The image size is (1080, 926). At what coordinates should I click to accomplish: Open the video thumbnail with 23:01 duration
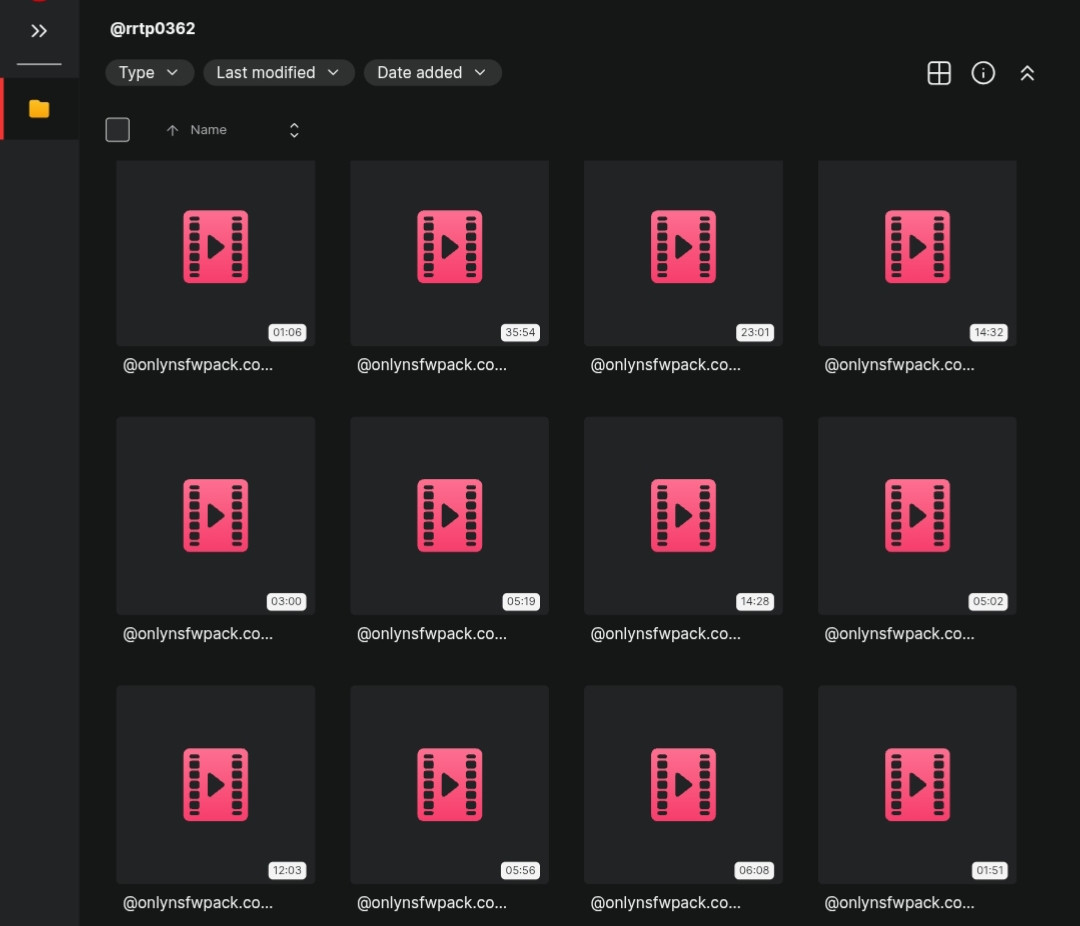683,253
